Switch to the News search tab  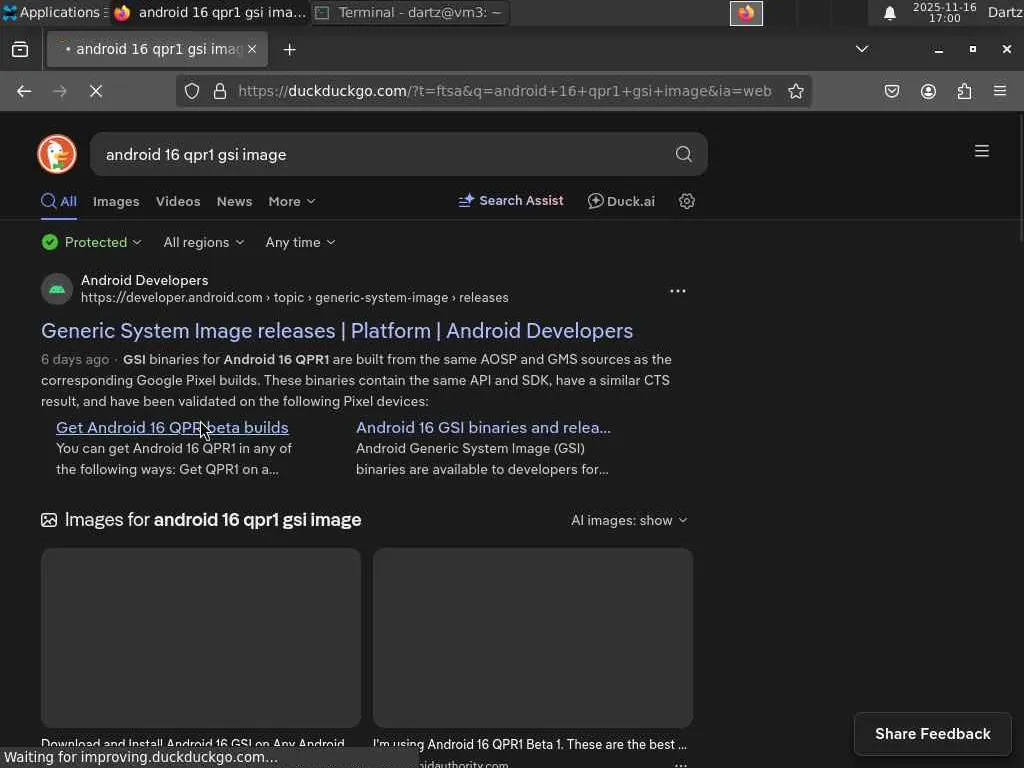tap(234, 202)
